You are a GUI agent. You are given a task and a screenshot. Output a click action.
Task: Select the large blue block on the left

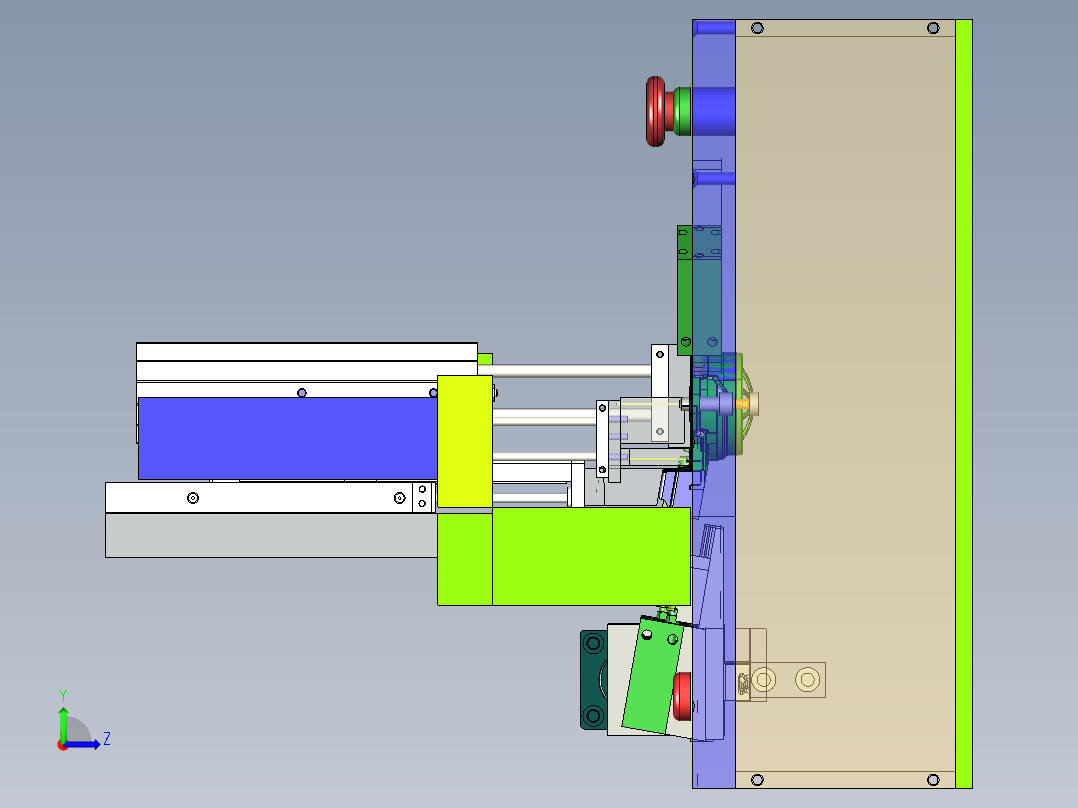pyautogui.click(x=287, y=438)
